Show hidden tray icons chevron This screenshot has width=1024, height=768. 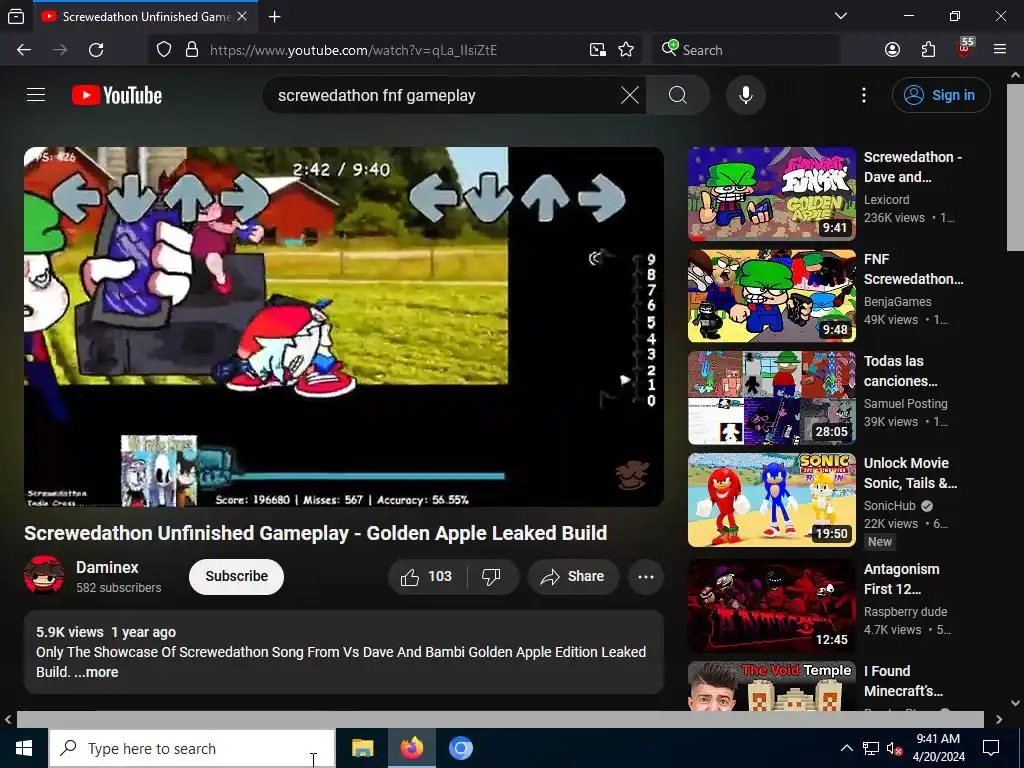(846, 748)
